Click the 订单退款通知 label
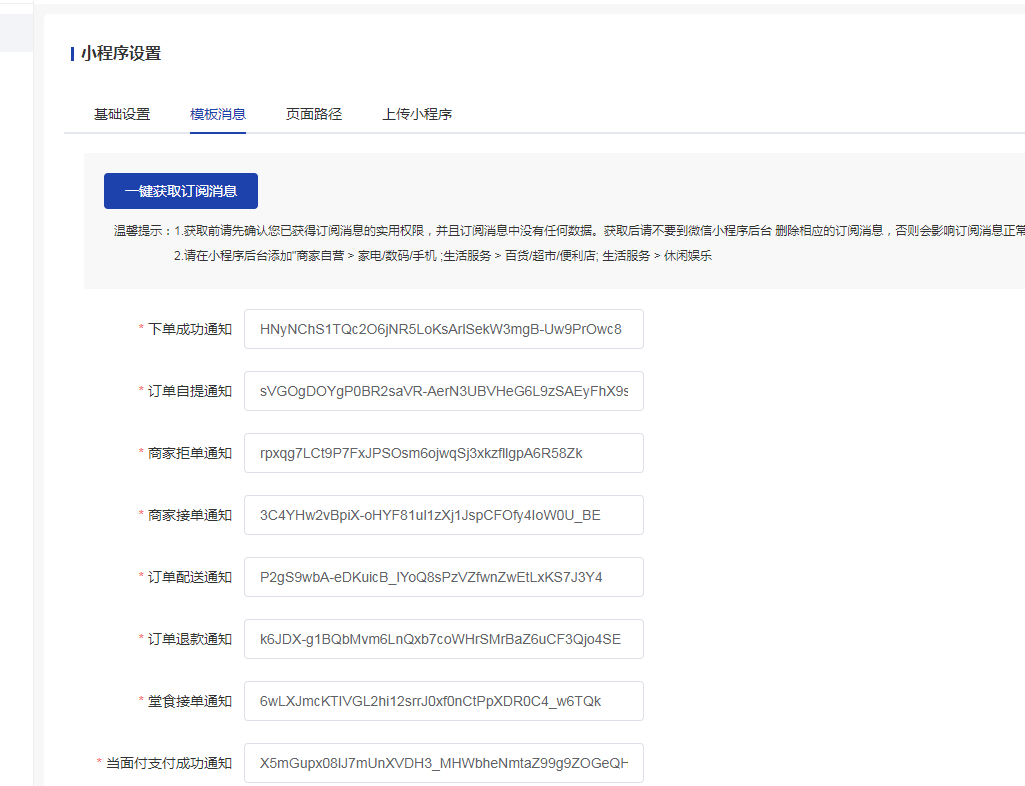 (190, 639)
